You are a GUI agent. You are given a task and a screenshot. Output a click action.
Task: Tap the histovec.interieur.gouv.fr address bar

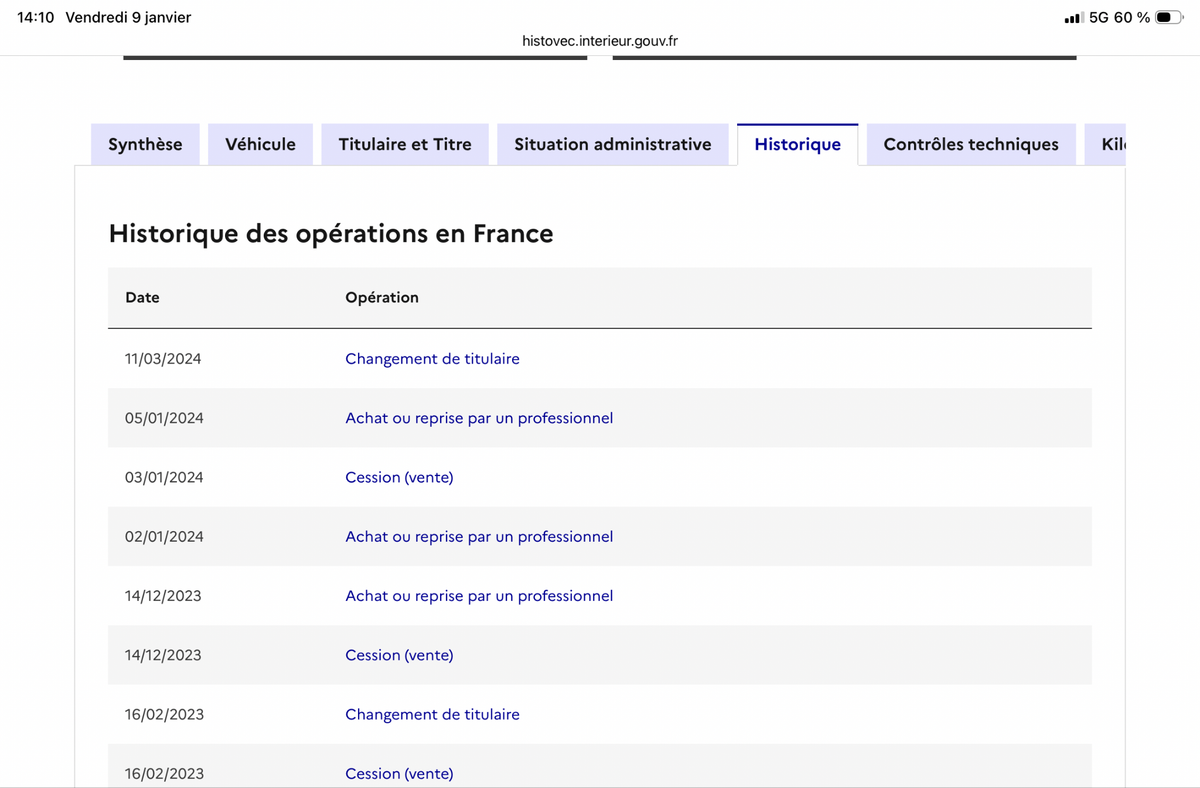coord(600,41)
